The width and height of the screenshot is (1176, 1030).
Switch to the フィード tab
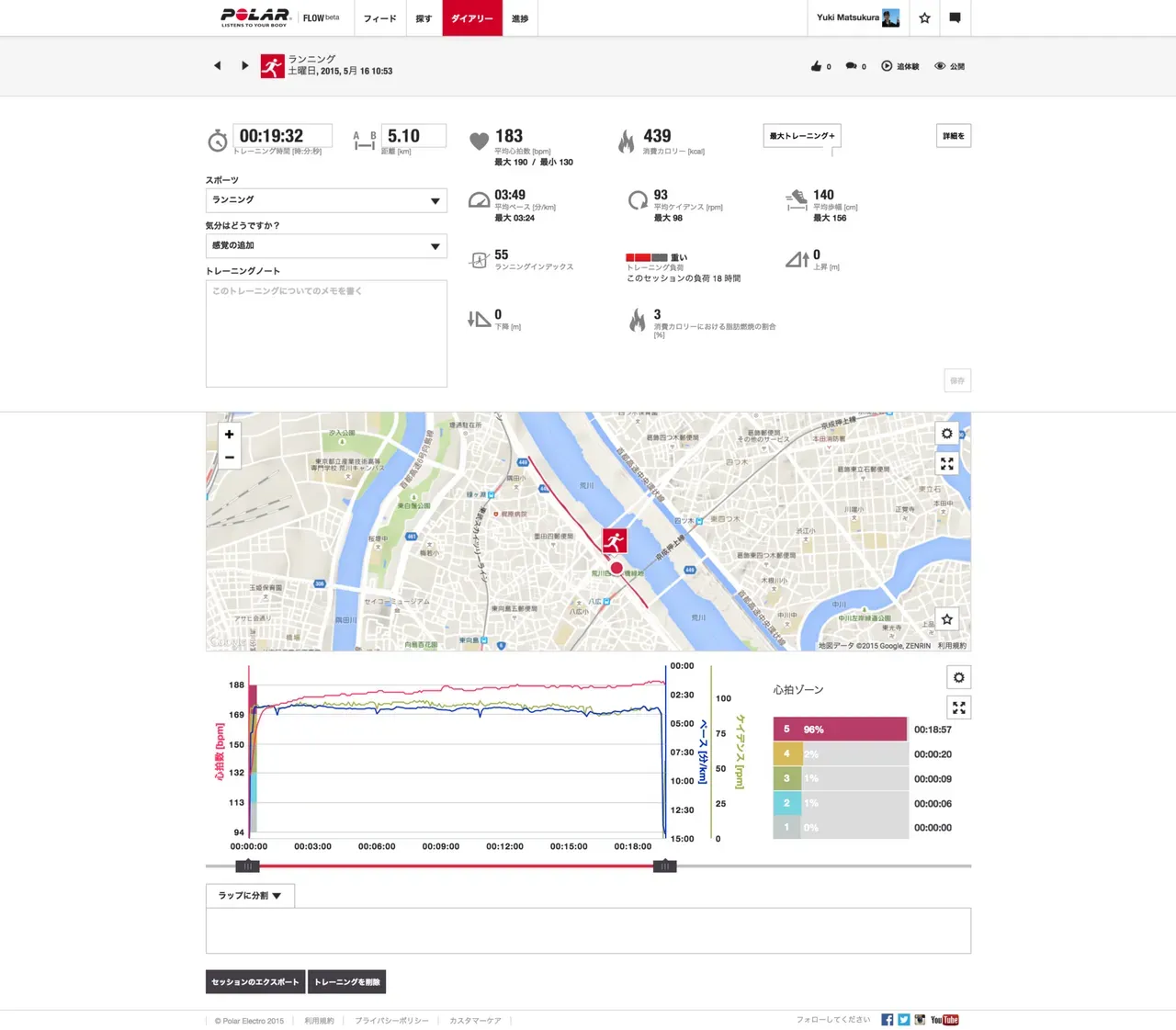point(379,17)
